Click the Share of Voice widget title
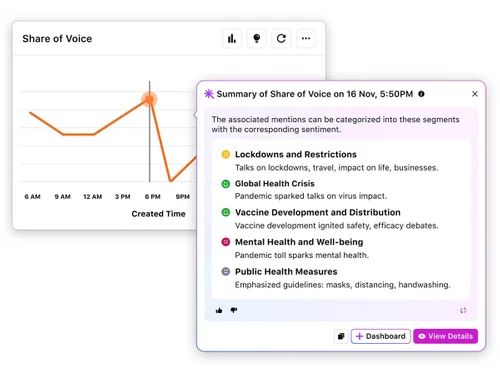This screenshot has width=500, height=375. (57, 39)
